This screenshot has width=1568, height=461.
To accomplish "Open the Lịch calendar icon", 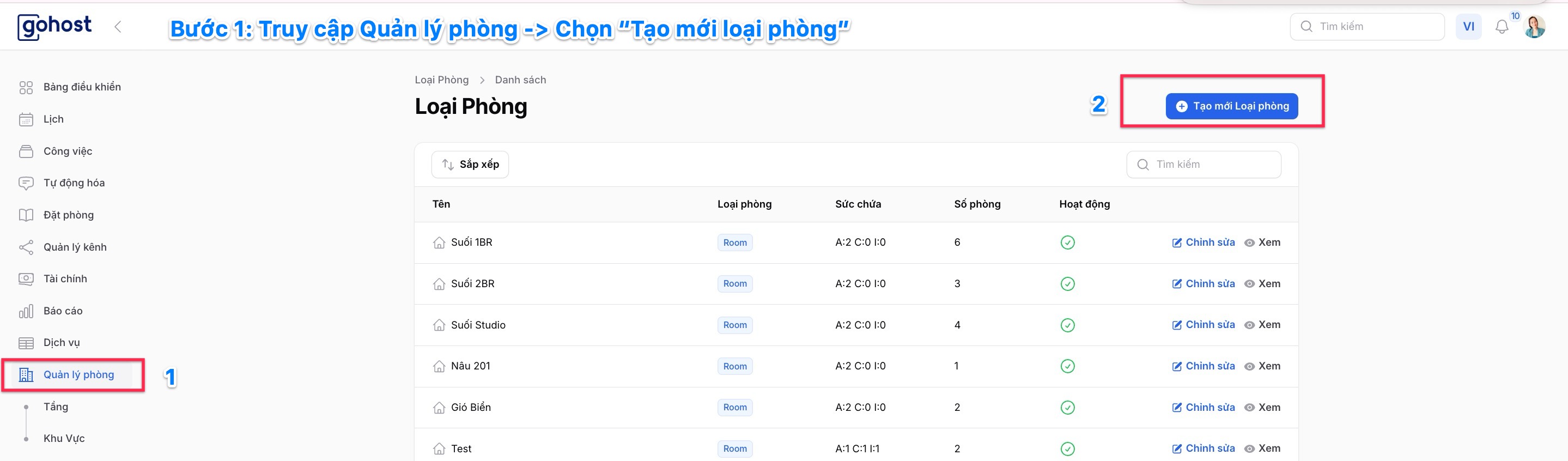I will pyautogui.click(x=26, y=119).
